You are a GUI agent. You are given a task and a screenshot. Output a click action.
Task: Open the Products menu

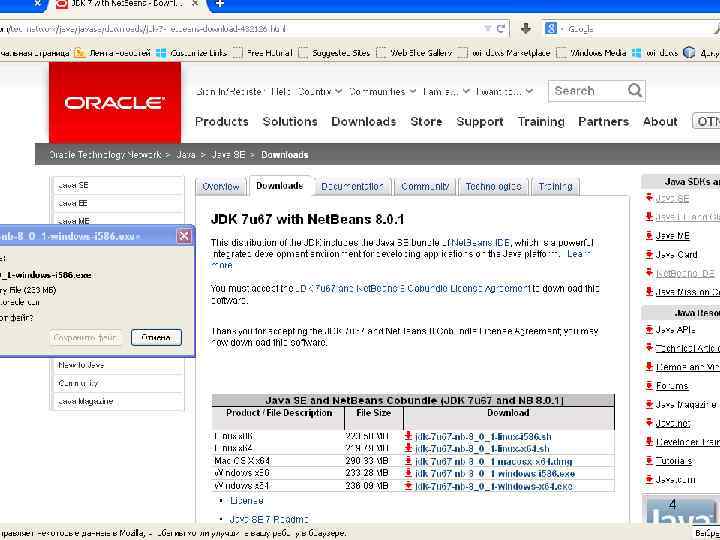click(222, 122)
